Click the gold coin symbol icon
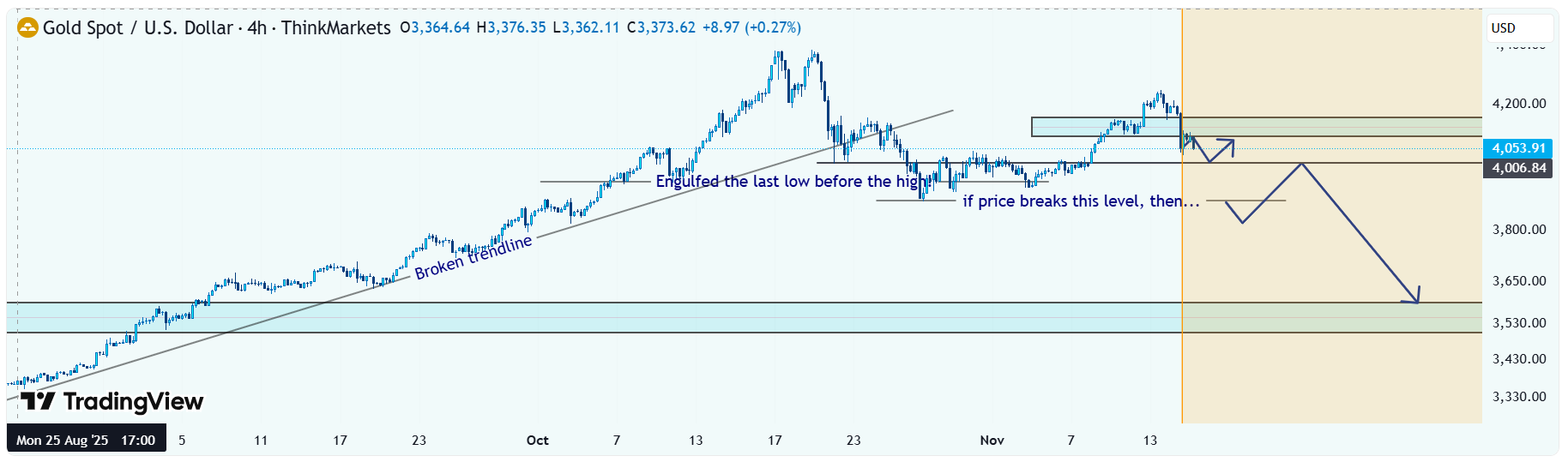Image resolution: width=1568 pixels, height=468 pixels. 28,28
